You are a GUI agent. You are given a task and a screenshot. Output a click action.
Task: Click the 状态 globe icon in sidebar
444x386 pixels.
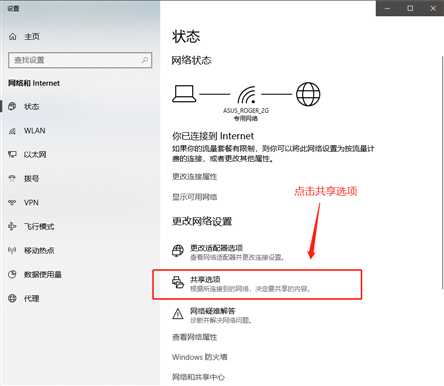[x=12, y=106]
